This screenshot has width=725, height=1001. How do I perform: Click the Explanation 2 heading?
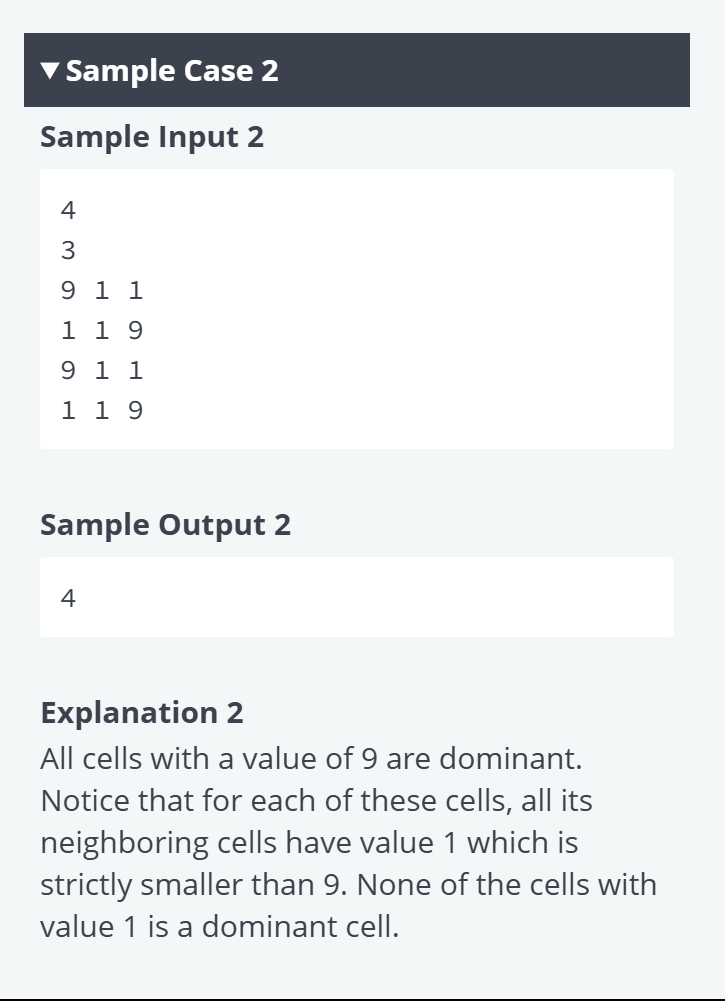(142, 712)
